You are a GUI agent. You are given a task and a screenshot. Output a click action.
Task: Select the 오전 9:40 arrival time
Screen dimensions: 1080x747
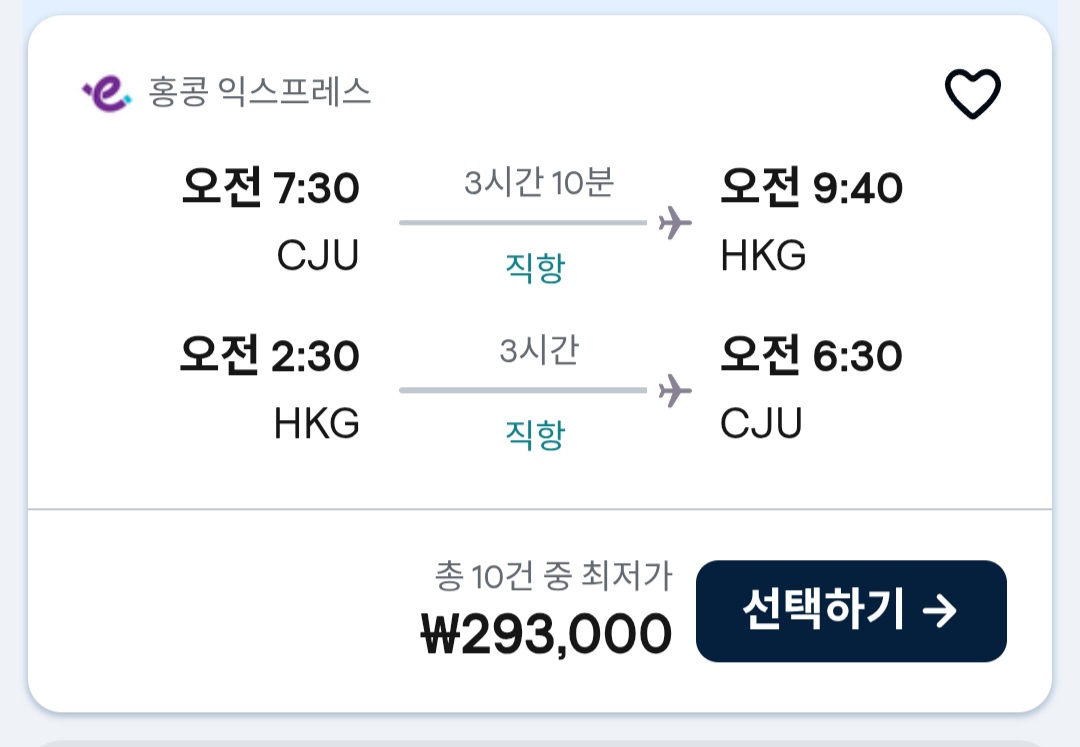811,188
